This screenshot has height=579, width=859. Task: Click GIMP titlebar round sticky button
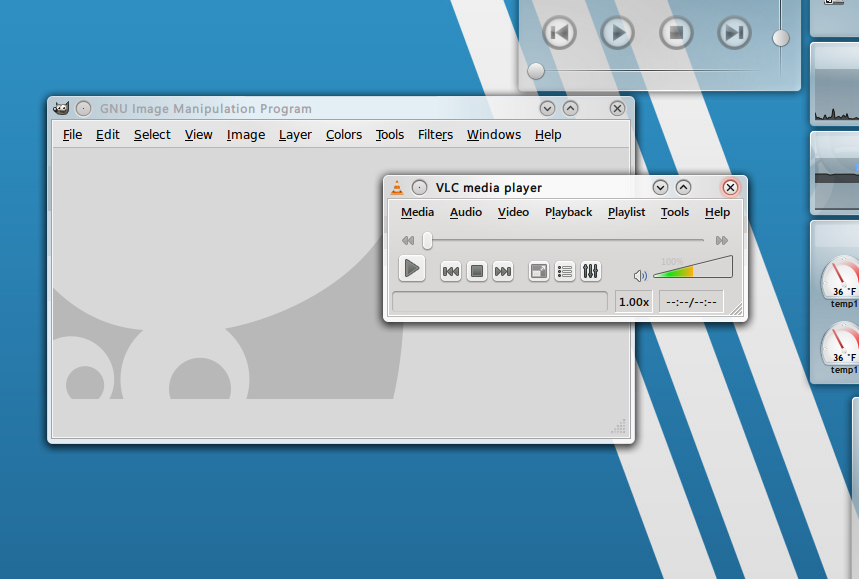[x=83, y=108]
